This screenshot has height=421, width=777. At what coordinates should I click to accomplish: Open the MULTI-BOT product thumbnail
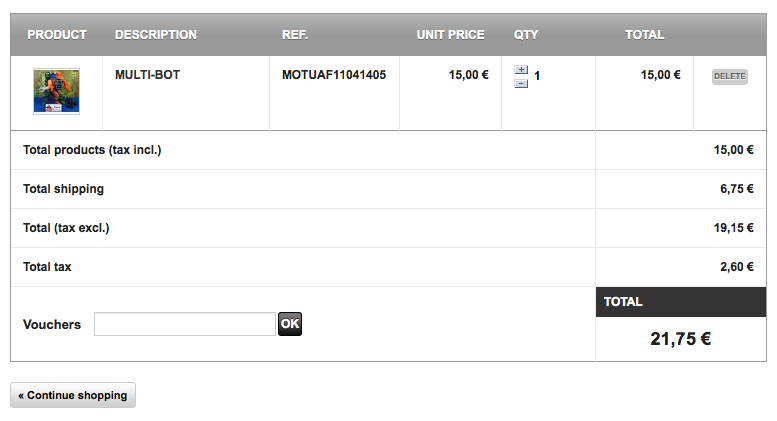click(56, 92)
